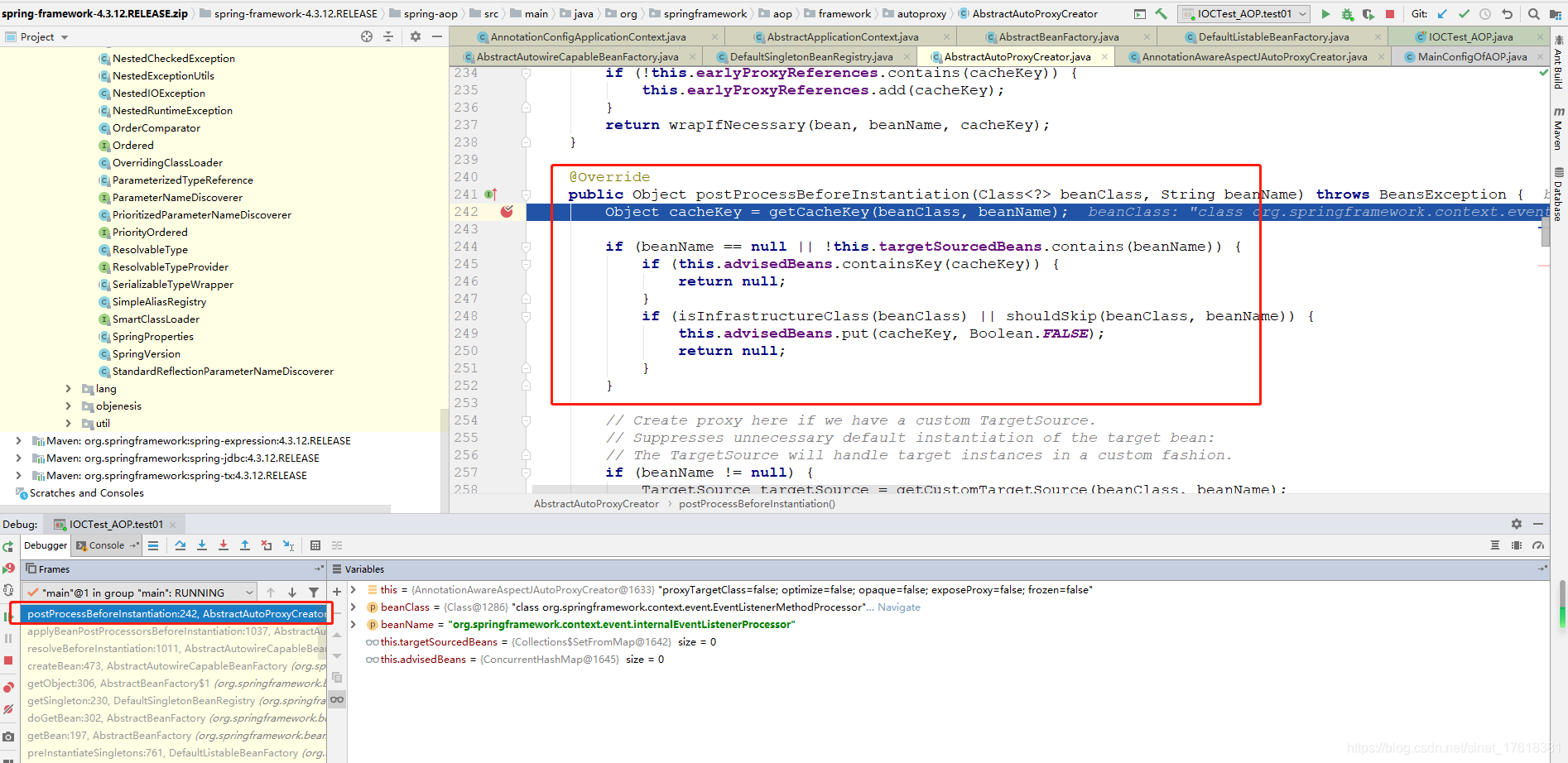
Task: Click postProcessBeforeInstantiation() editor breadcrumb
Action: click(x=757, y=504)
